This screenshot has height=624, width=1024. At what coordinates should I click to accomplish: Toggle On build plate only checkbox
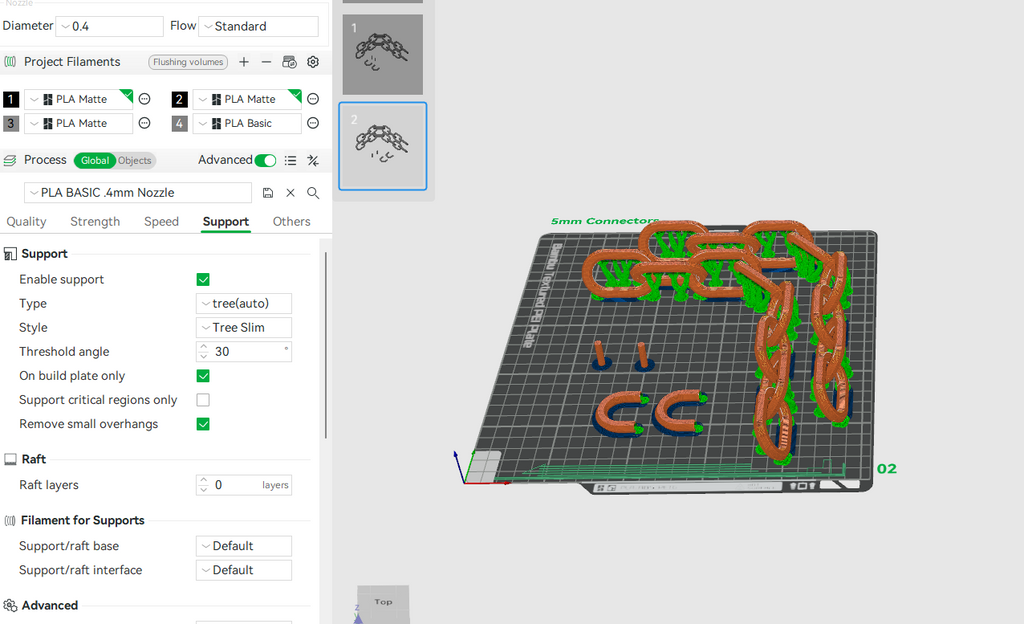[x=203, y=376]
